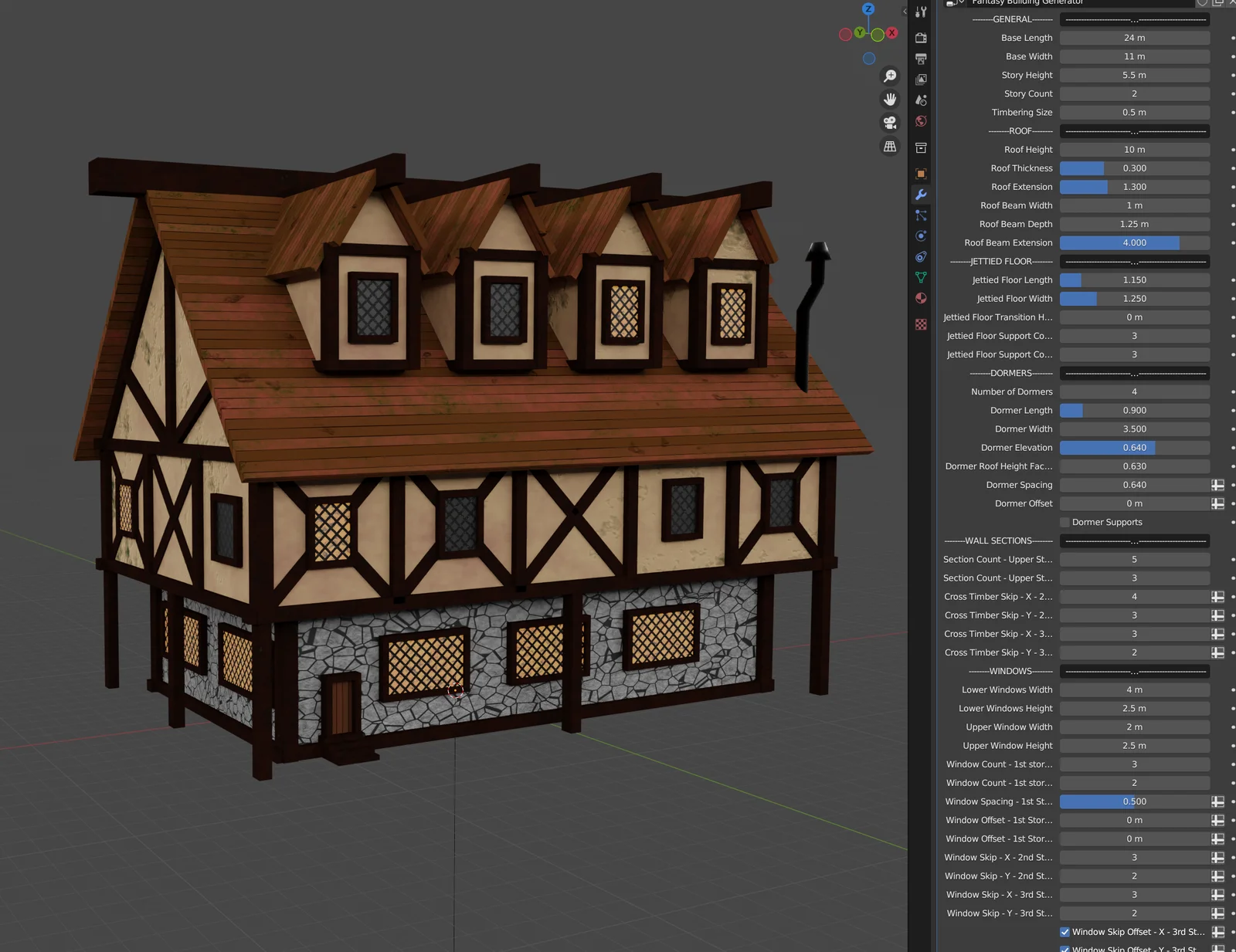Open the modifier header dropdown chevron
Screen dimensions: 1236x952
(x=960, y=3)
